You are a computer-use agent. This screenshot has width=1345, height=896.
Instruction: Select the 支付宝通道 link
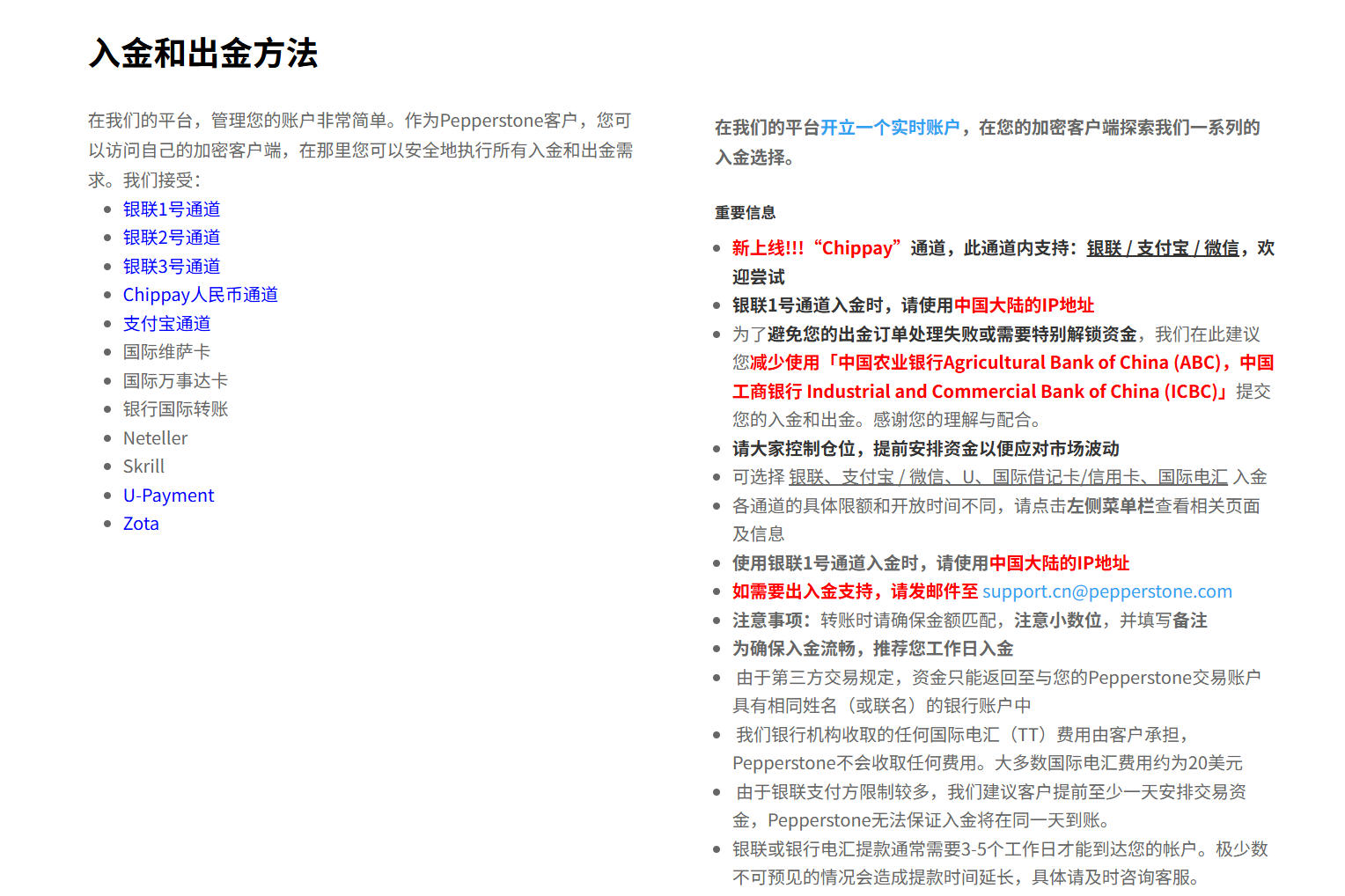point(166,324)
